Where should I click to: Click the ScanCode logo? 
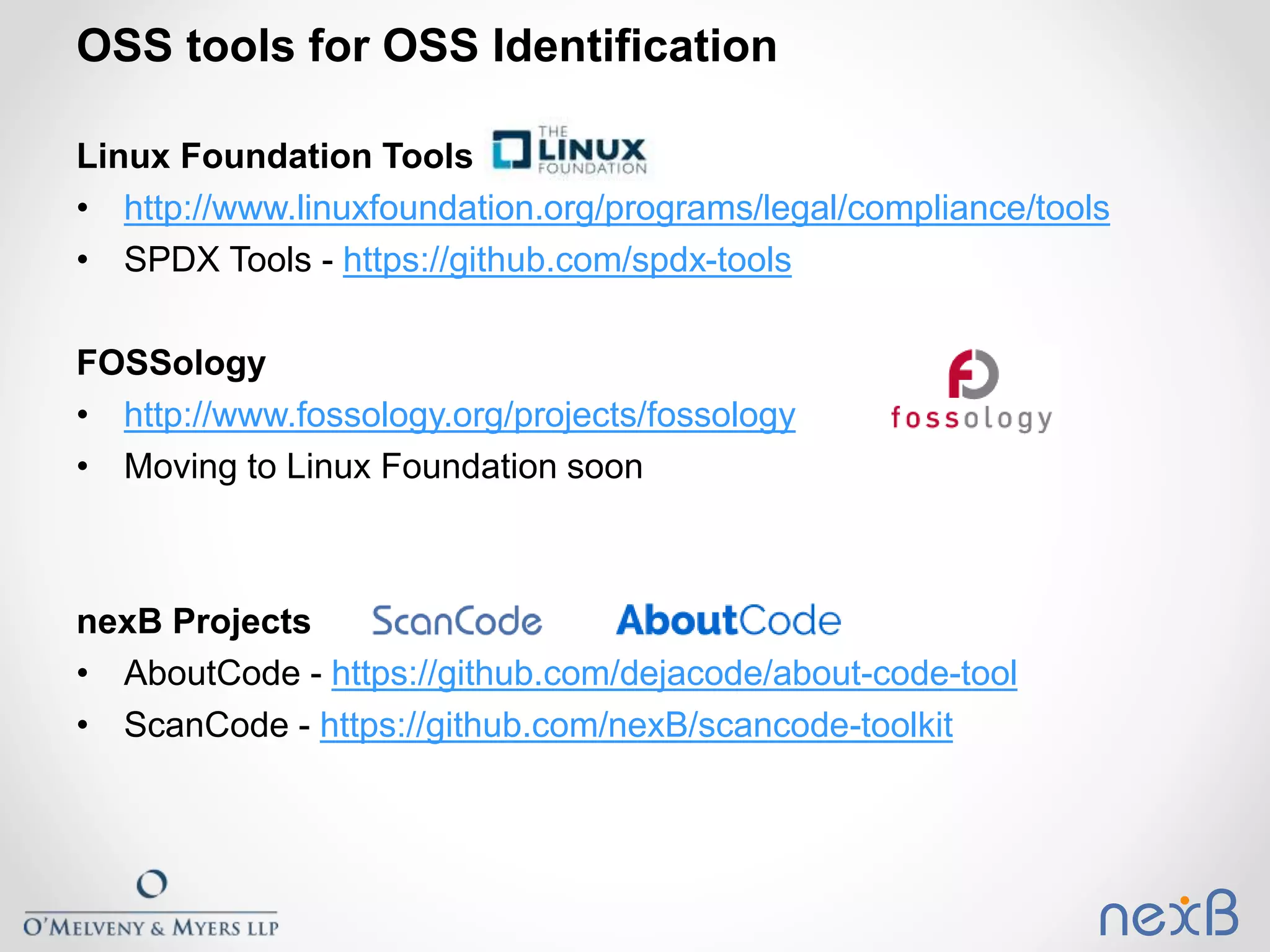(x=456, y=621)
